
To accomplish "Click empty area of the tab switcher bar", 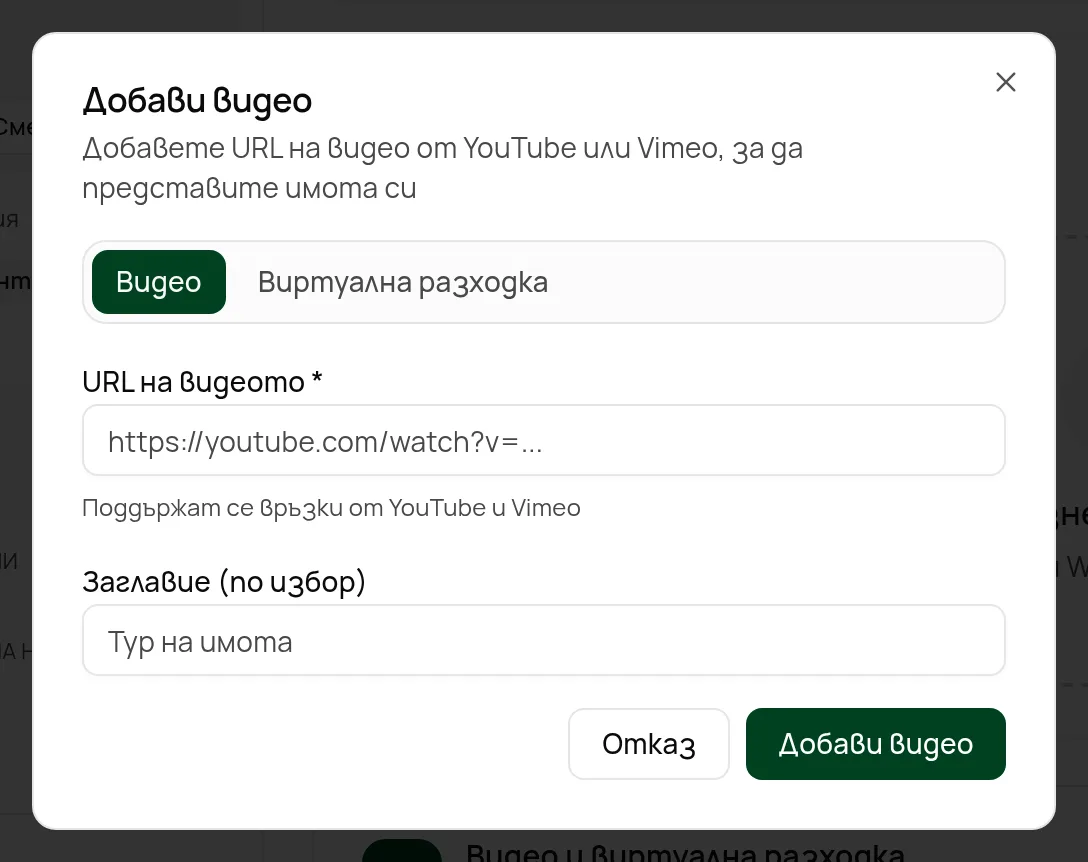I will tap(777, 282).
